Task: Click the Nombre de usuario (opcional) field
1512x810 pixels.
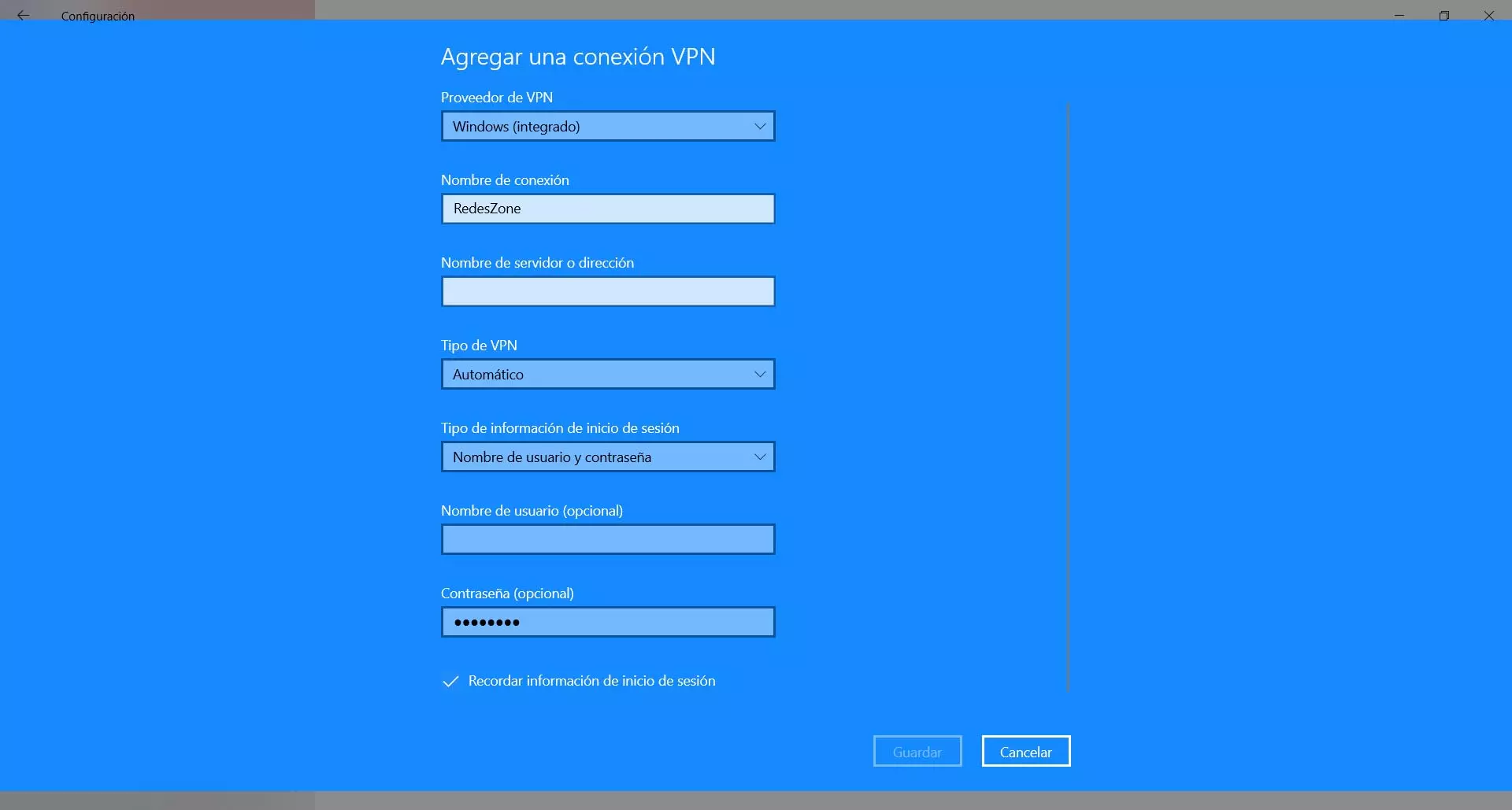Action: 608,539
